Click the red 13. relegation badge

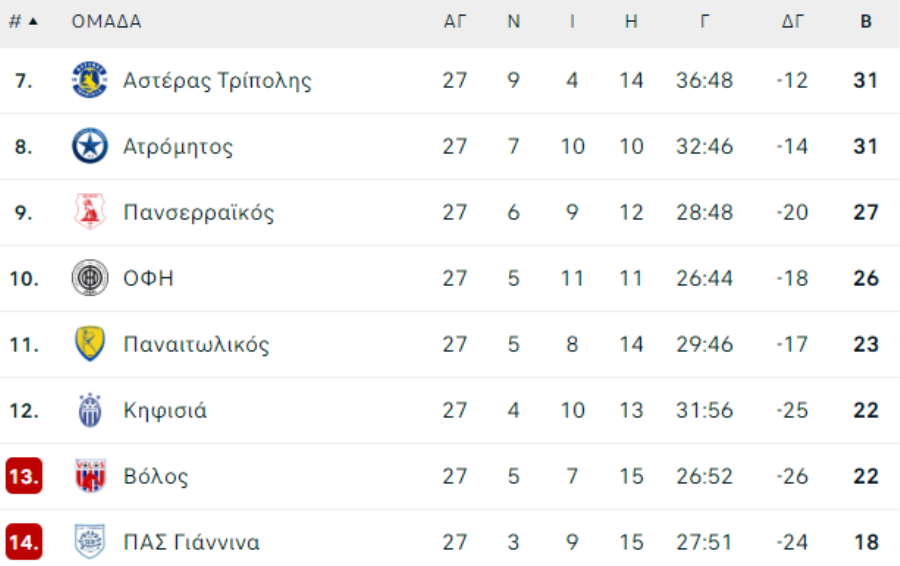24,476
